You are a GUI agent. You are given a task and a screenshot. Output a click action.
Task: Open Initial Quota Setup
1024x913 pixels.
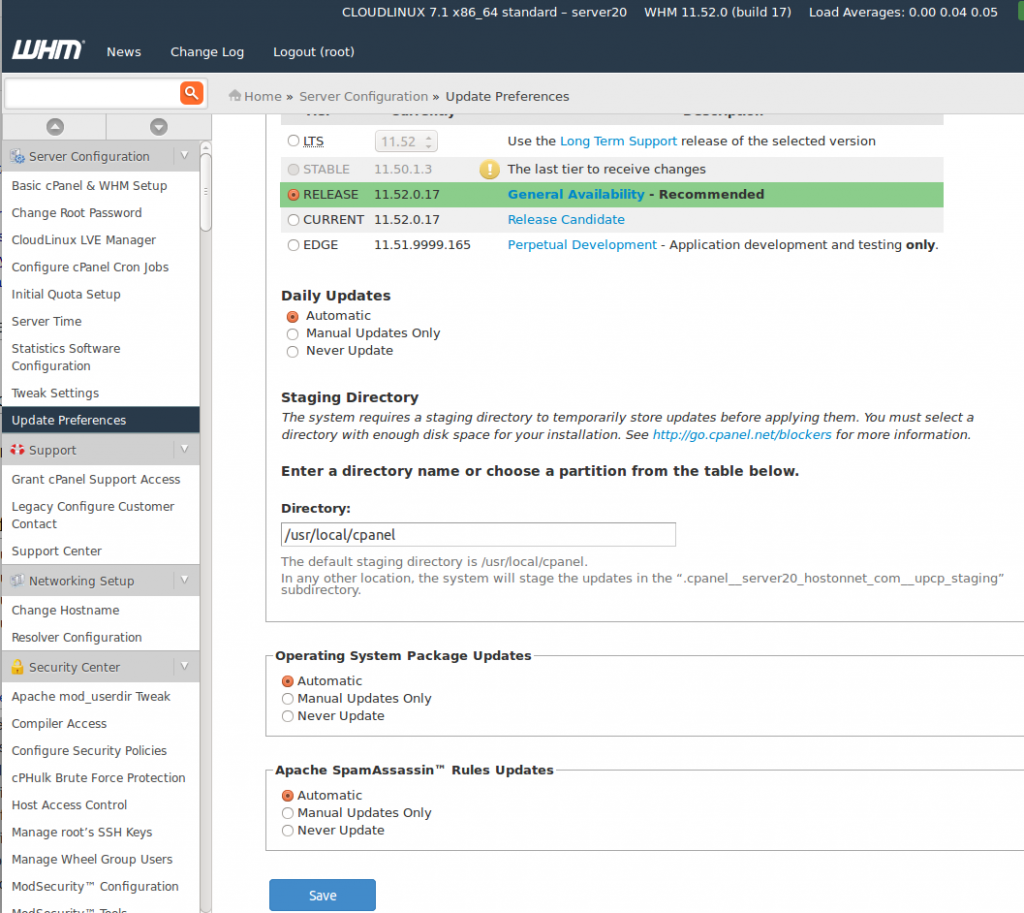[66, 295]
